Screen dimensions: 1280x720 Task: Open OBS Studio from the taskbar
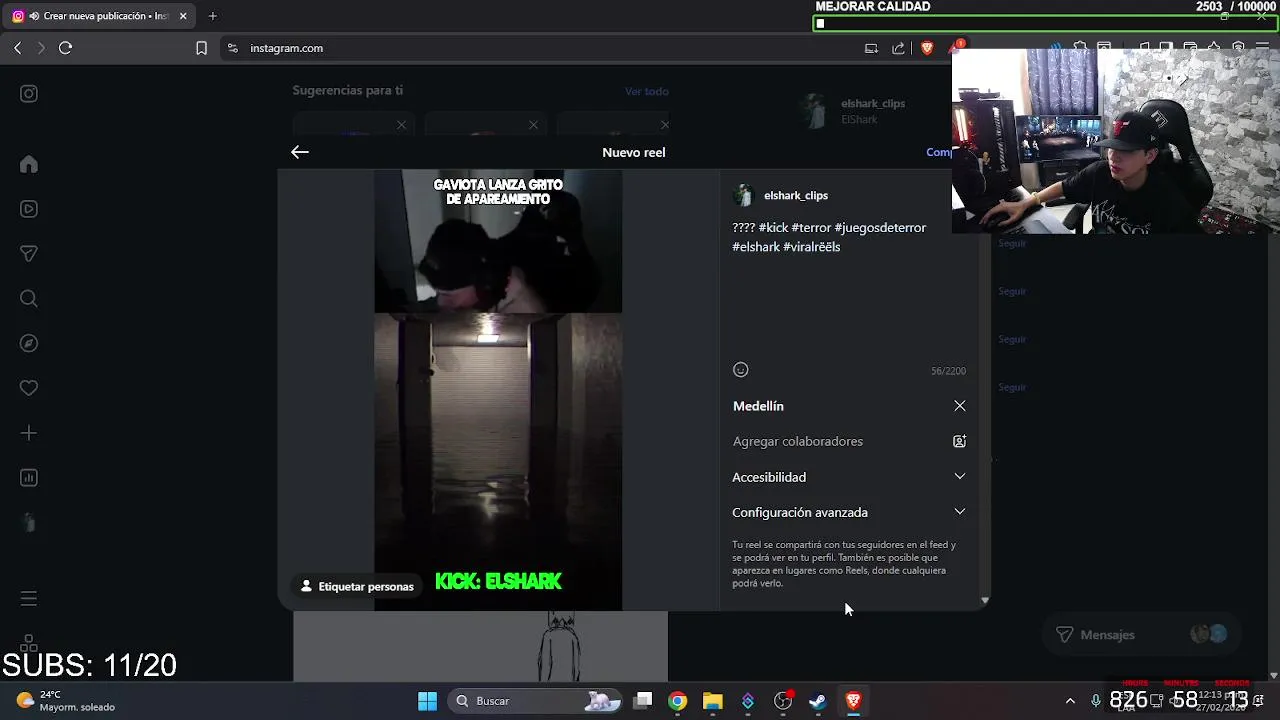click(x=783, y=701)
